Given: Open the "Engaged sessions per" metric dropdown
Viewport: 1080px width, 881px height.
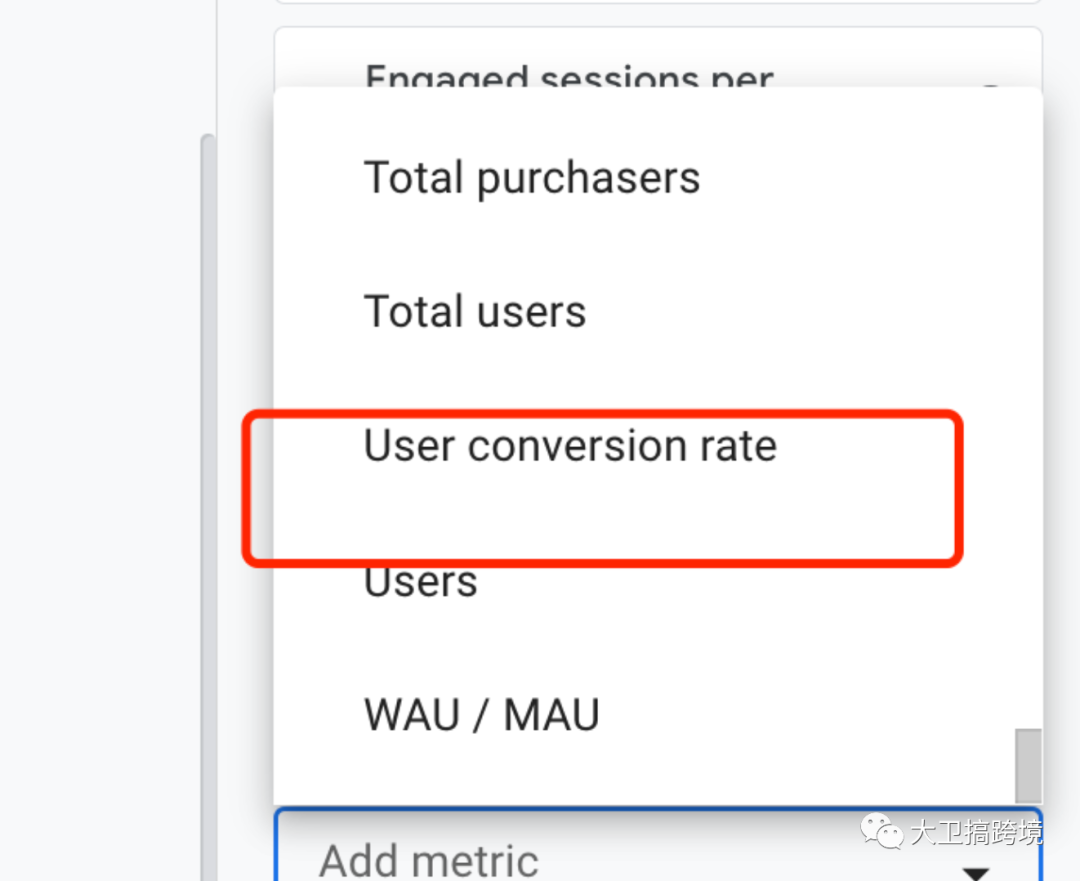Looking at the screenshot, I should (568, 72).
